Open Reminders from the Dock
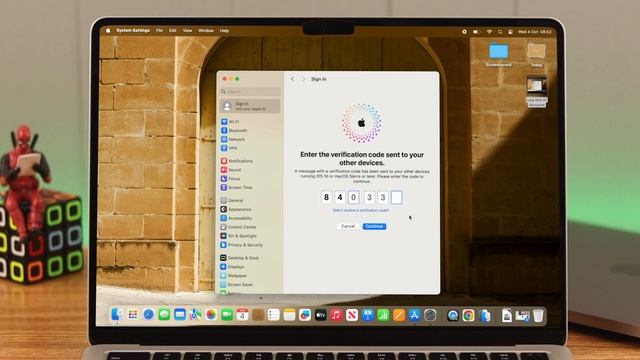 click(273, 314)
